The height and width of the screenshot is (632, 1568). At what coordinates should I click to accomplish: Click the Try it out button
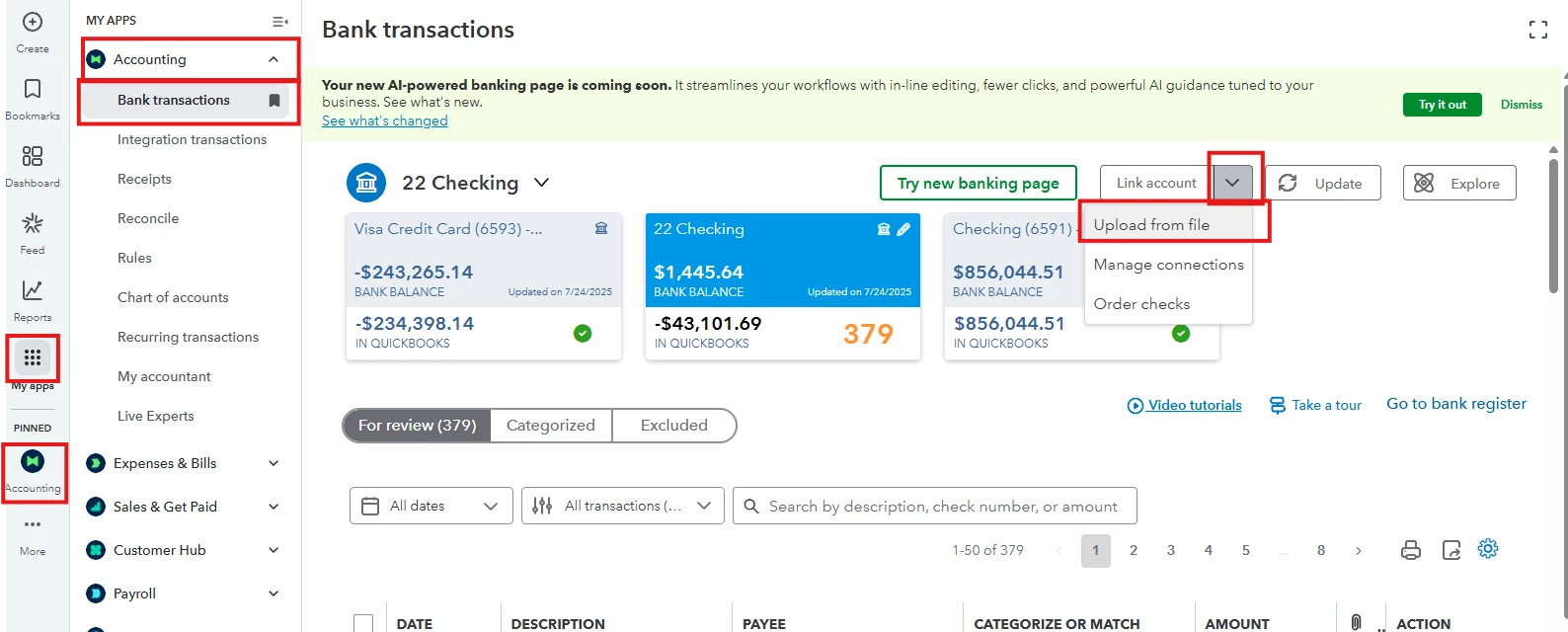[1443, 105]
